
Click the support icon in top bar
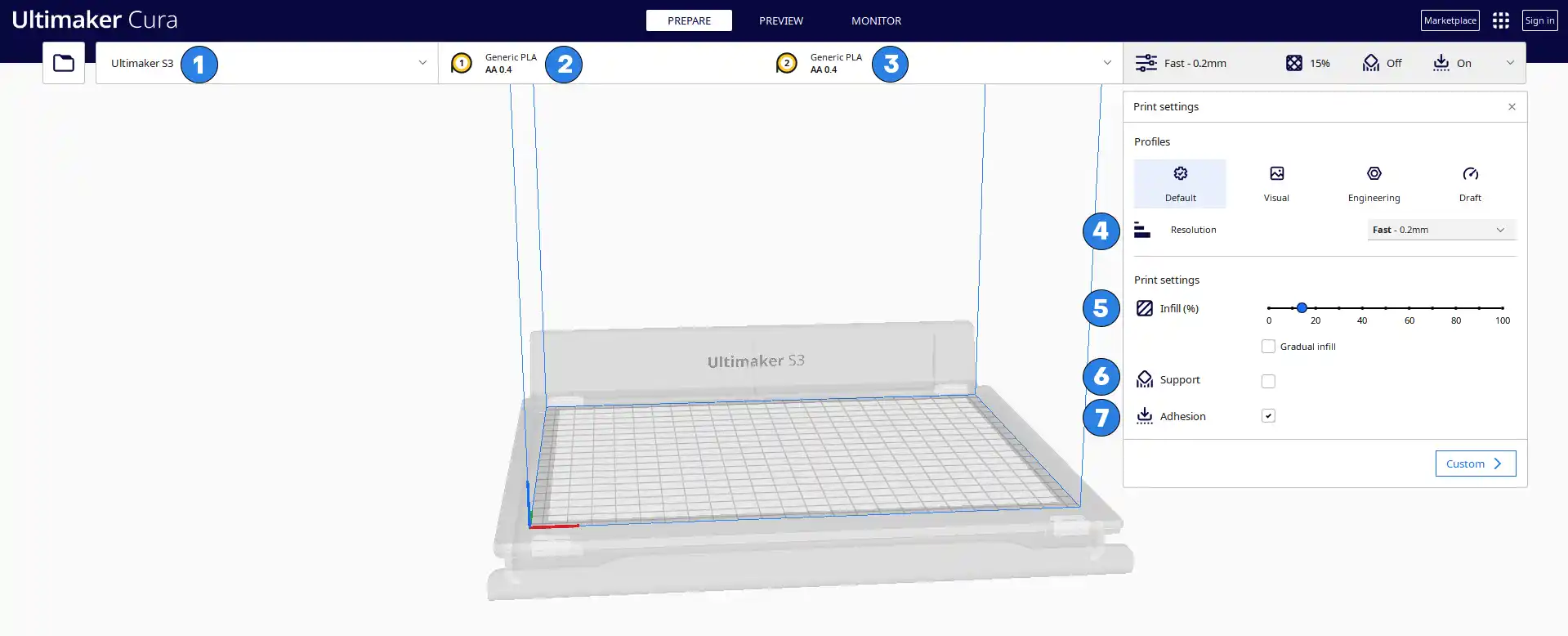point(1371,63)
